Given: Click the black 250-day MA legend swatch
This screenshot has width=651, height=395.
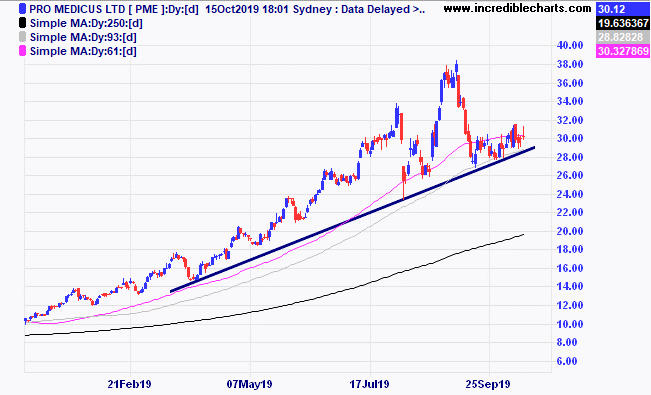Looking at the screenshot, I should 22,23.
